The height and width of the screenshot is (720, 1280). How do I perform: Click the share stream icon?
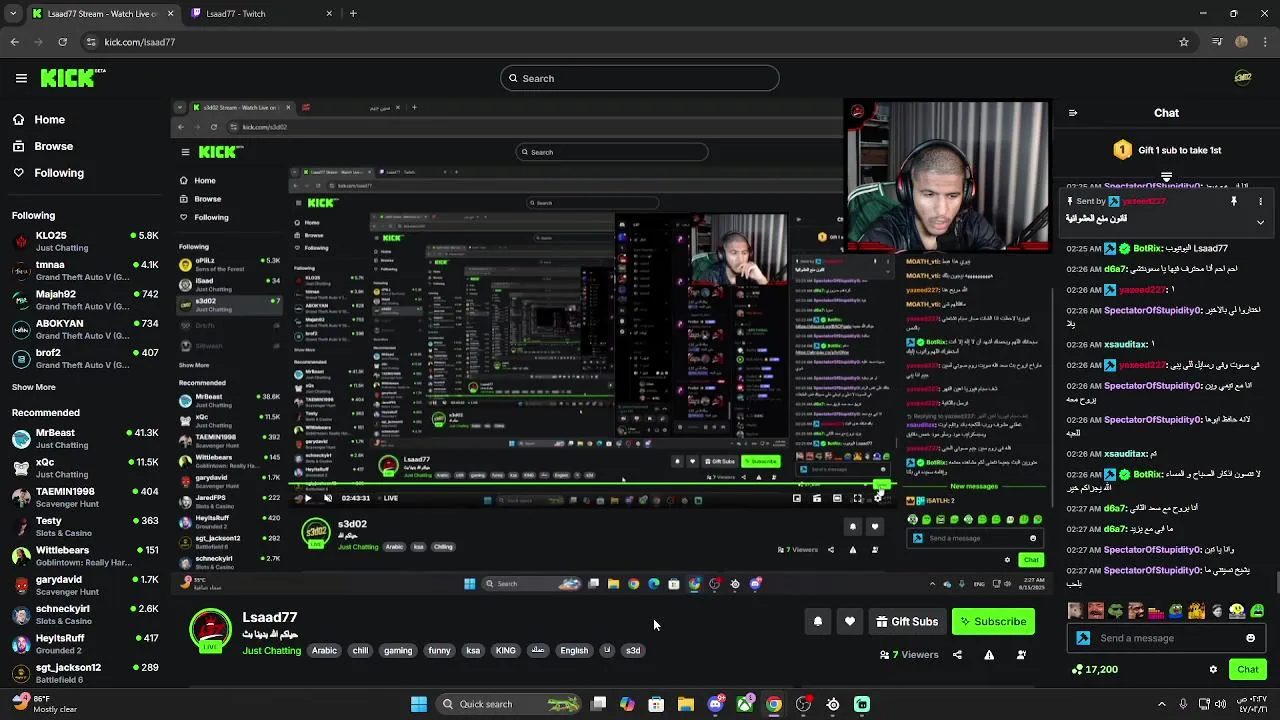[957, 655]
